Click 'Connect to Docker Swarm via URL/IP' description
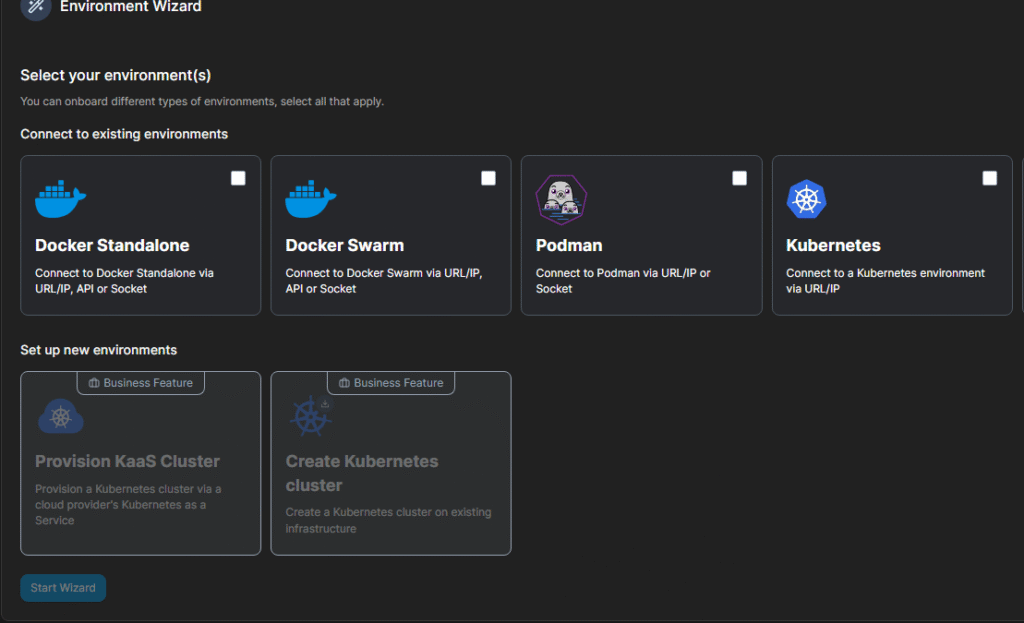1024x623 pixels. pyautogui.click(x=384, y=281)
